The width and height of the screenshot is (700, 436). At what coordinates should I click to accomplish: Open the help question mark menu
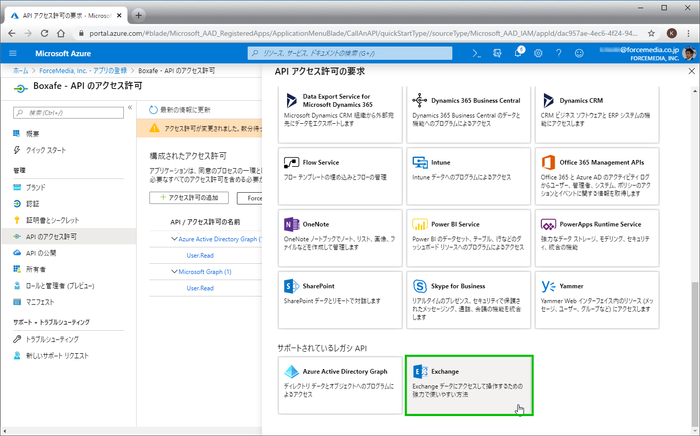[x=558, y=54]
